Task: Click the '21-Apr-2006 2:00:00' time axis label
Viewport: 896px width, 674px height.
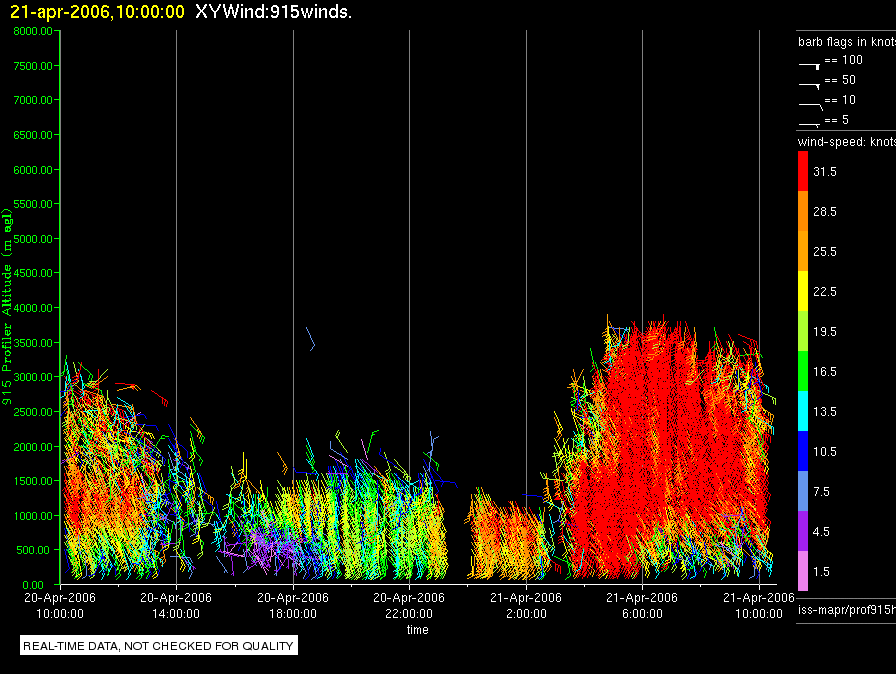Action: (526, 605)
